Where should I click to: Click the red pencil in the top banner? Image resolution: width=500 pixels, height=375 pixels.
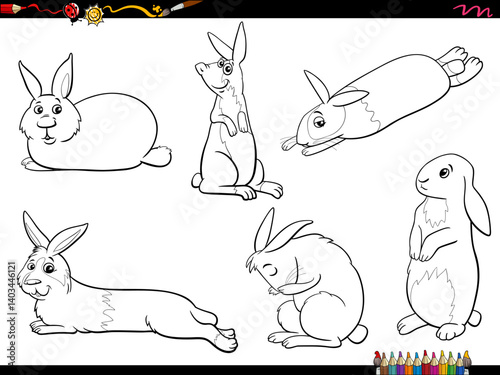(12, 8)
